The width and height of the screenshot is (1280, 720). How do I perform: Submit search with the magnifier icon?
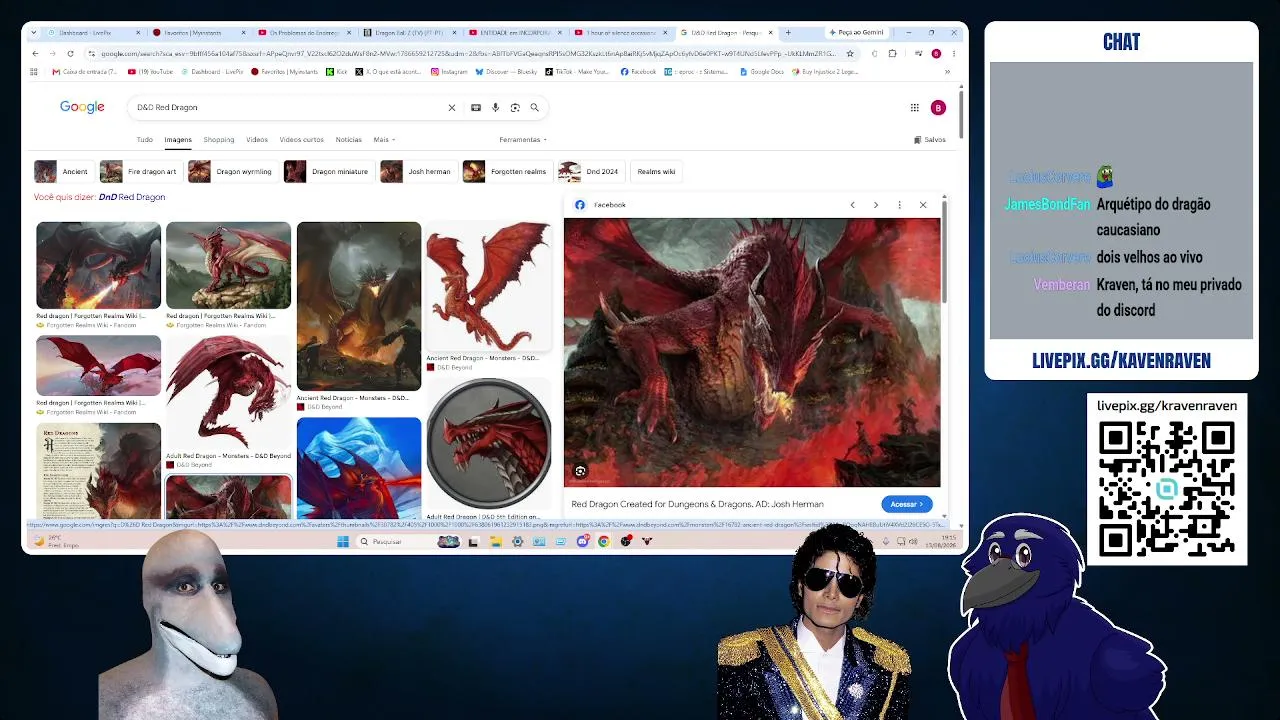(x=535, y=108)
